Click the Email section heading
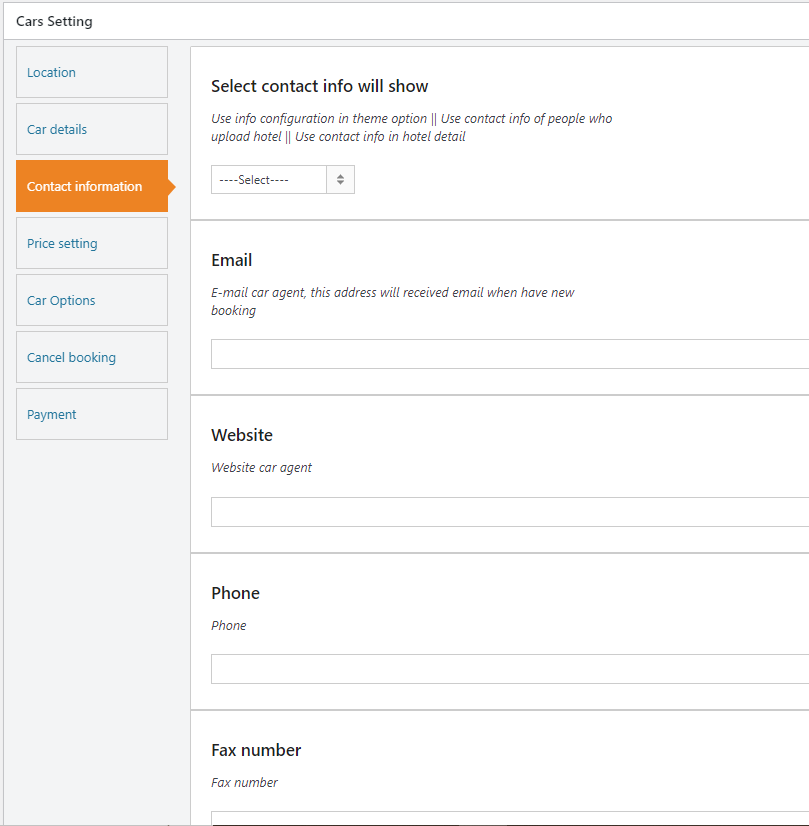The width and height of the screenshot is (809, 826). click(x=232, y=260)
